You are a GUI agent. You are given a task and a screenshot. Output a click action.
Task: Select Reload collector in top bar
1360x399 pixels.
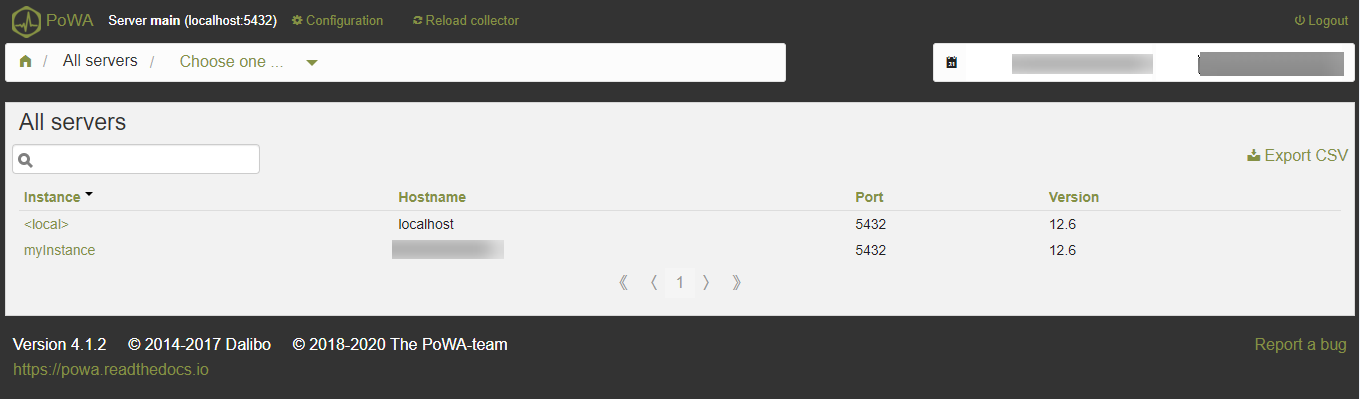click(x=466, y=20)
